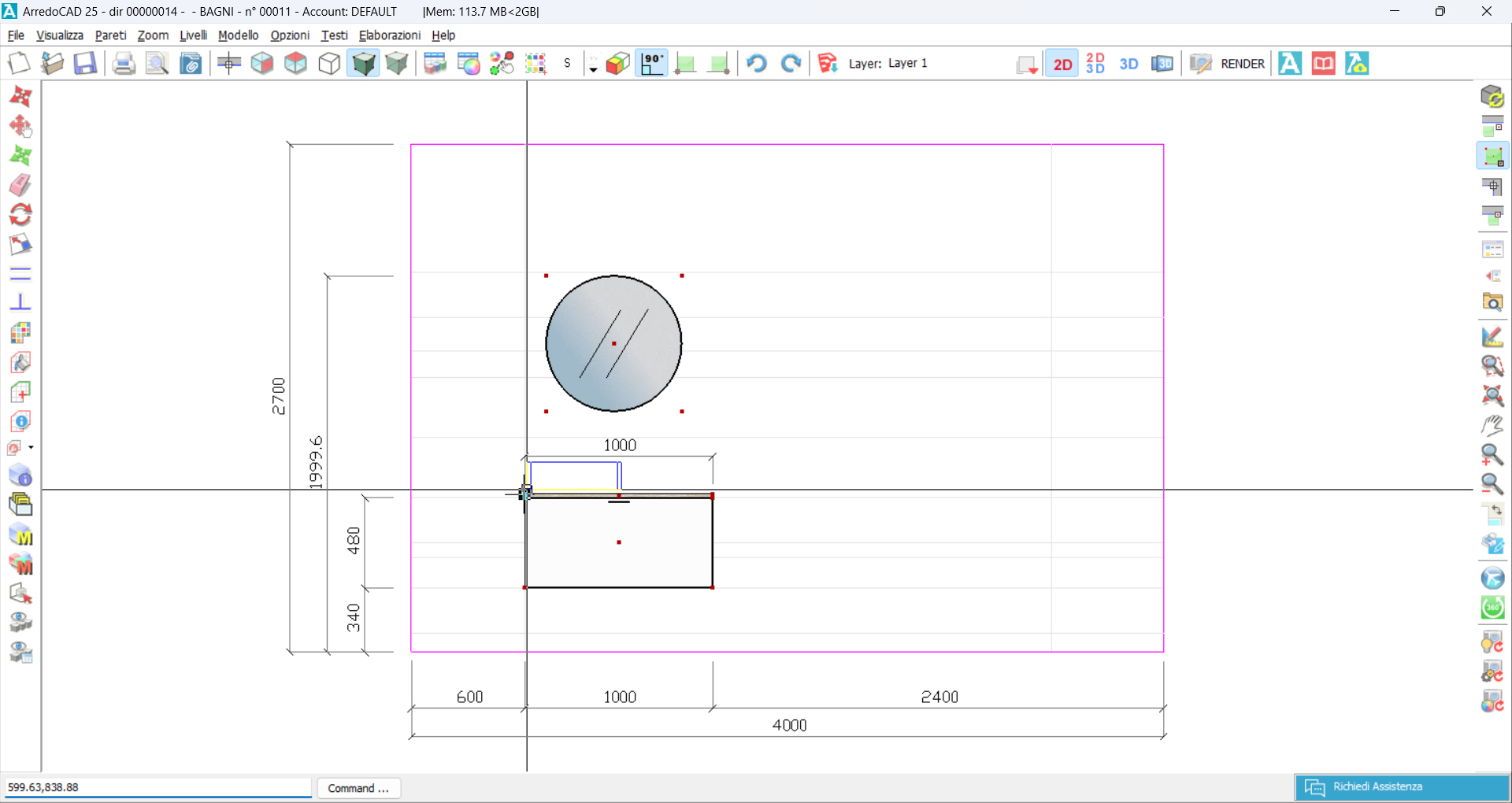The height and width of the screenshot is (803, 1512).
Task: Open the Pareti menu
Action: 110,35
